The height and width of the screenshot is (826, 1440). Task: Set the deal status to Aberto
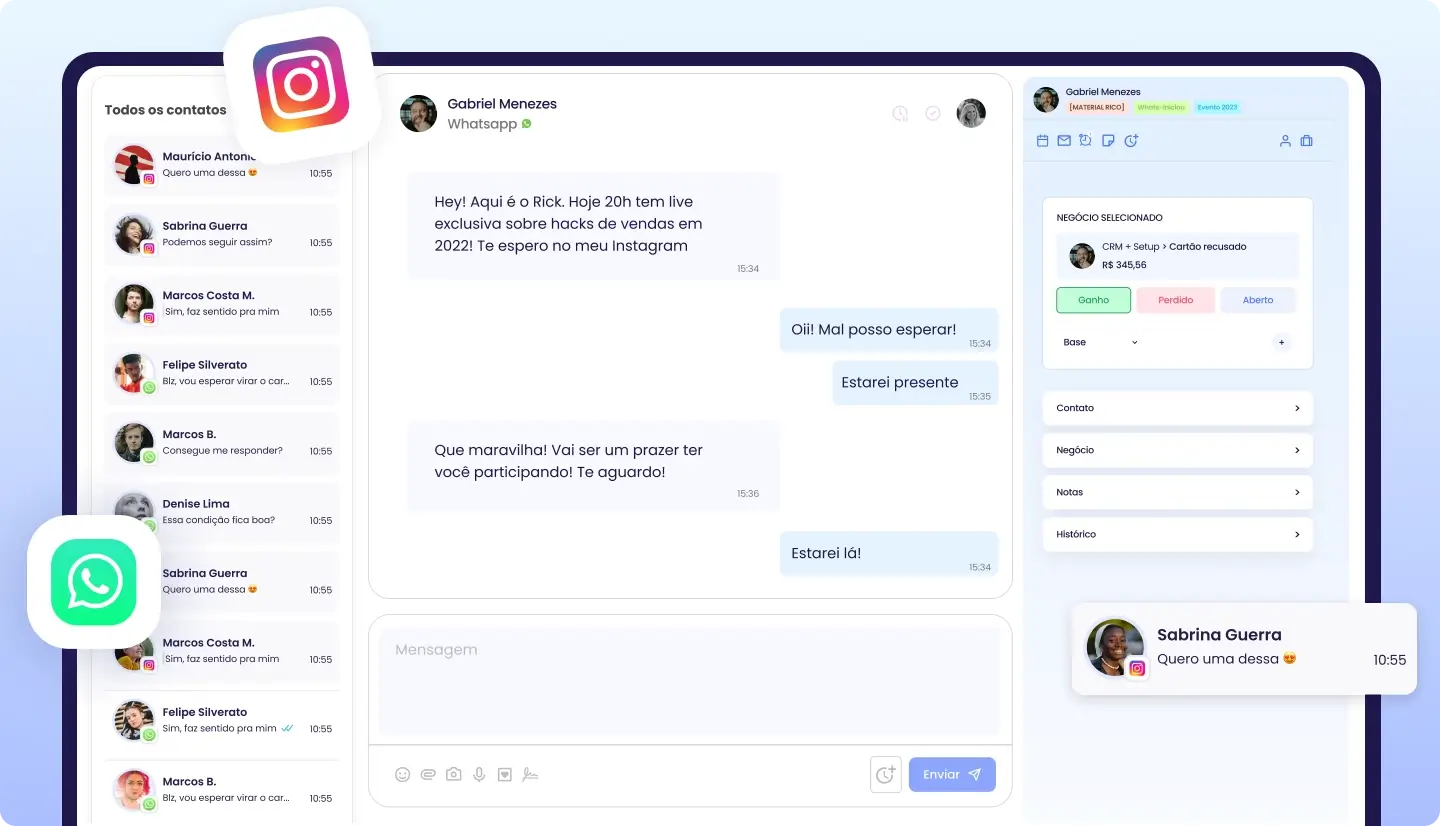click(1258, 300)
